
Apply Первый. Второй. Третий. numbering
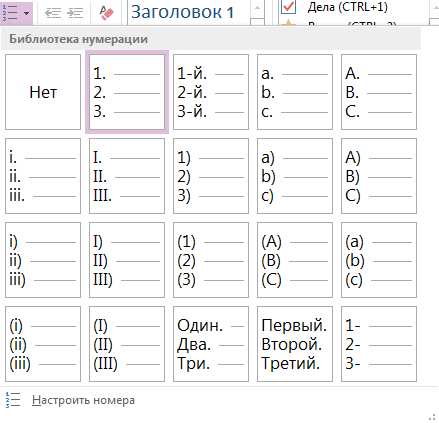click(x=295, y=344)
